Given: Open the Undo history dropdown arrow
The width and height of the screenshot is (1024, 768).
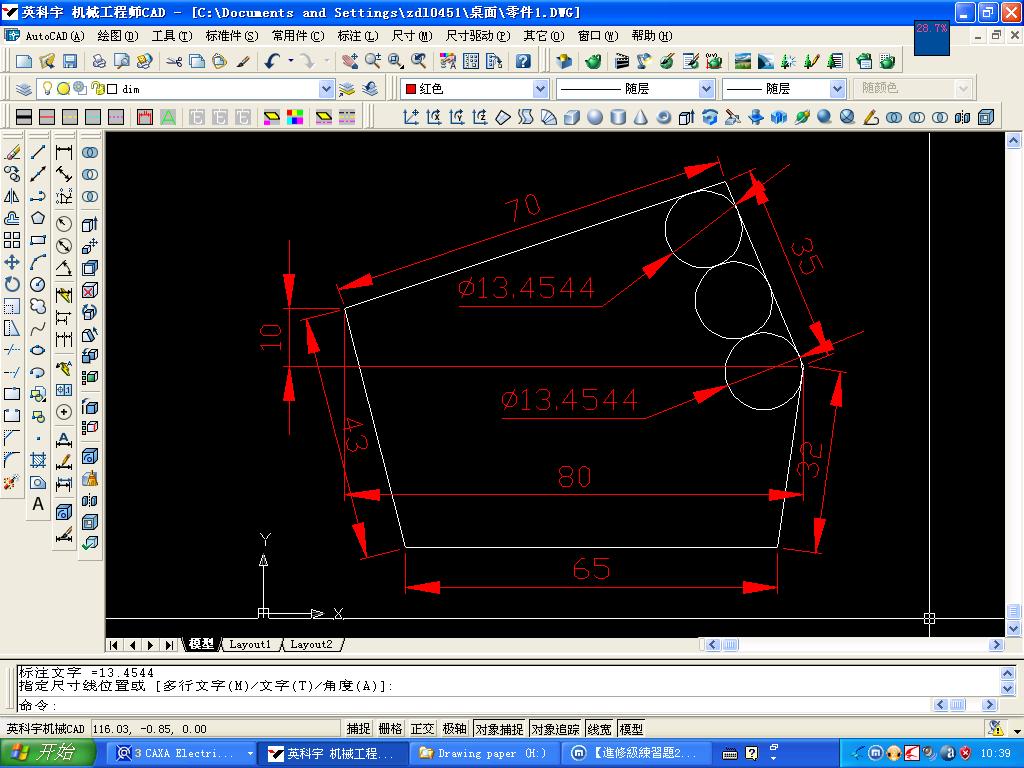Looking at the screenshot, I should [291, 61].
